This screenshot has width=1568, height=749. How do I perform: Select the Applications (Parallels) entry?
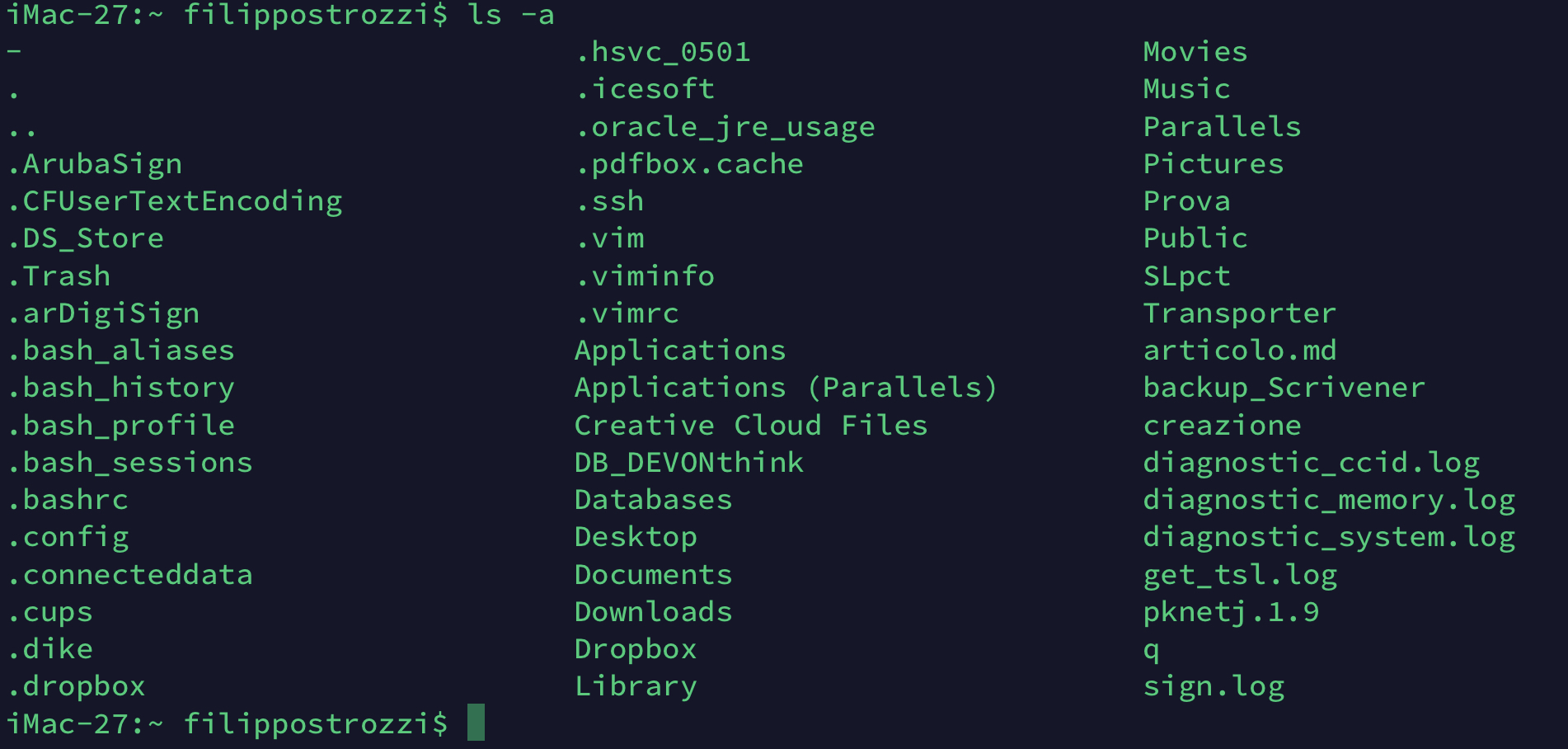click(786, 388)
